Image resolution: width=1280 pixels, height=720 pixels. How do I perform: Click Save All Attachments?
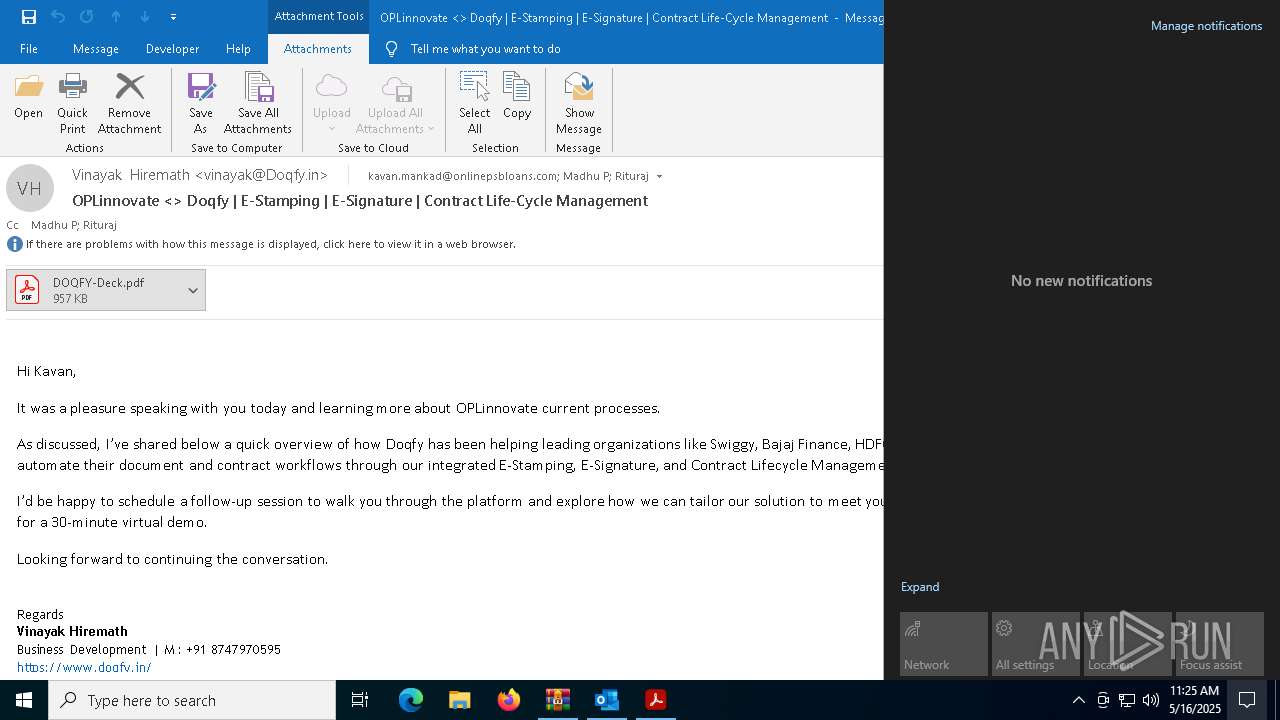pos(258,104)
